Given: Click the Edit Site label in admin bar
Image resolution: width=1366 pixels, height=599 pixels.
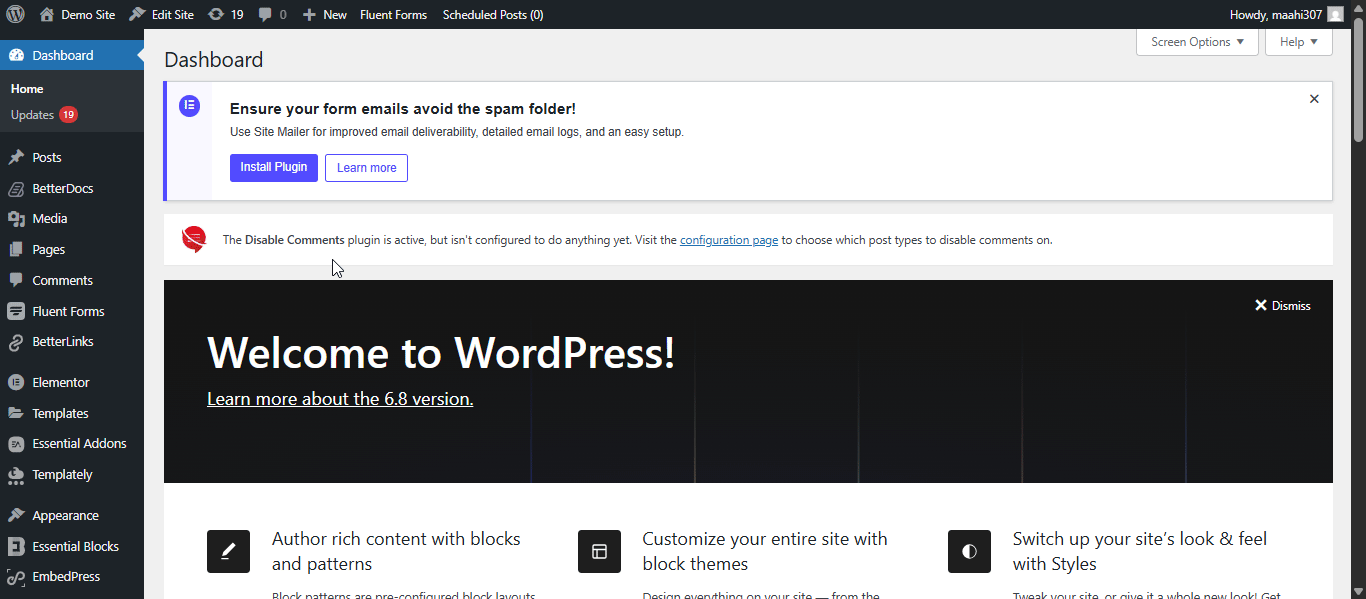Looking at the screenshot, I should click(173, 15).
